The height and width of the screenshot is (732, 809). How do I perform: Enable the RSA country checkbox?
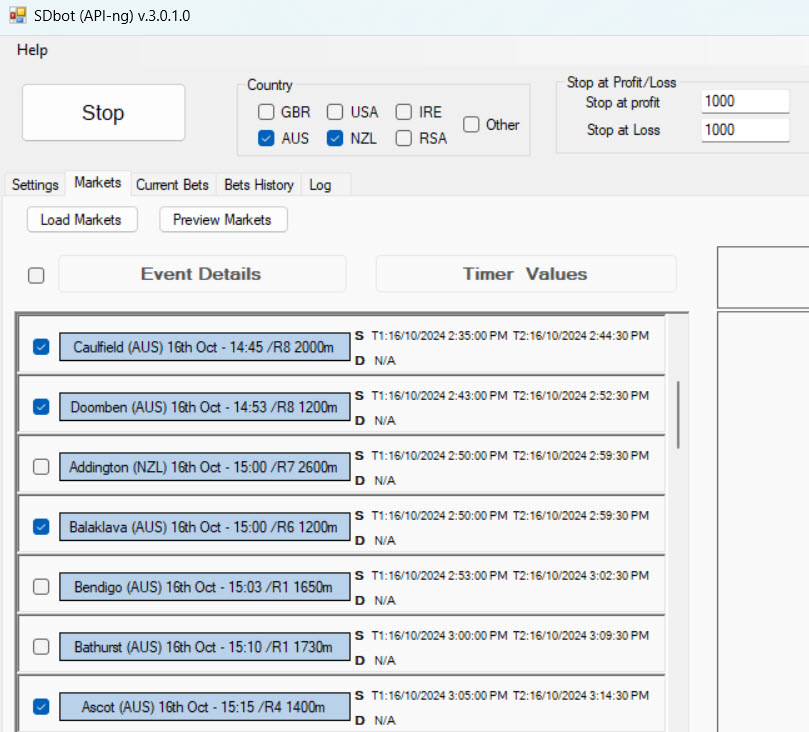click(403, 138)
